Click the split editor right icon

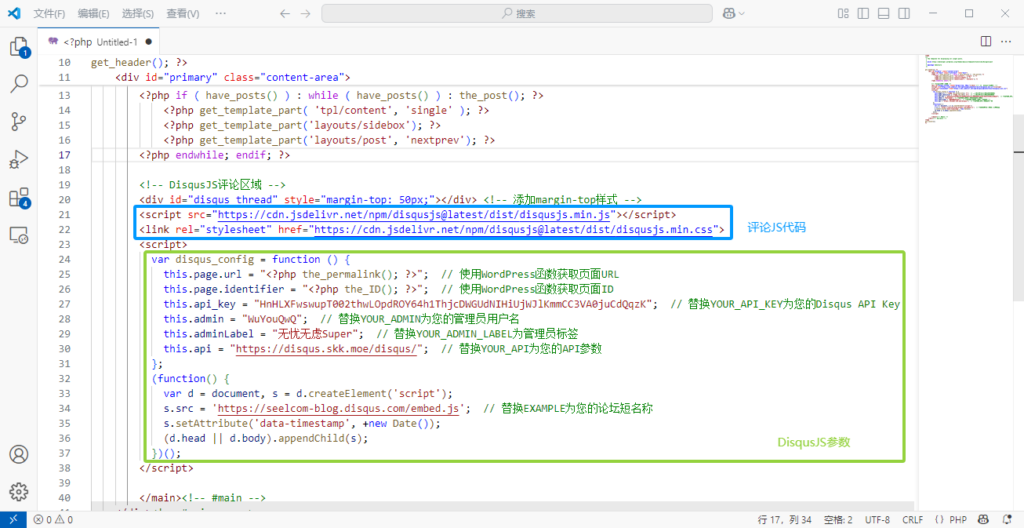coord(985,42)
